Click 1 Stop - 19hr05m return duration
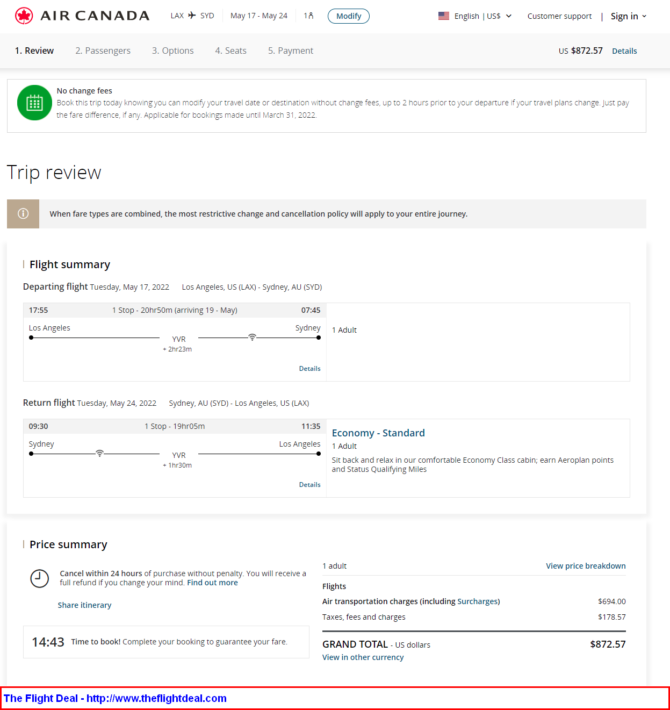This screenshot has width=670, height=710. (x=175, y=426)
